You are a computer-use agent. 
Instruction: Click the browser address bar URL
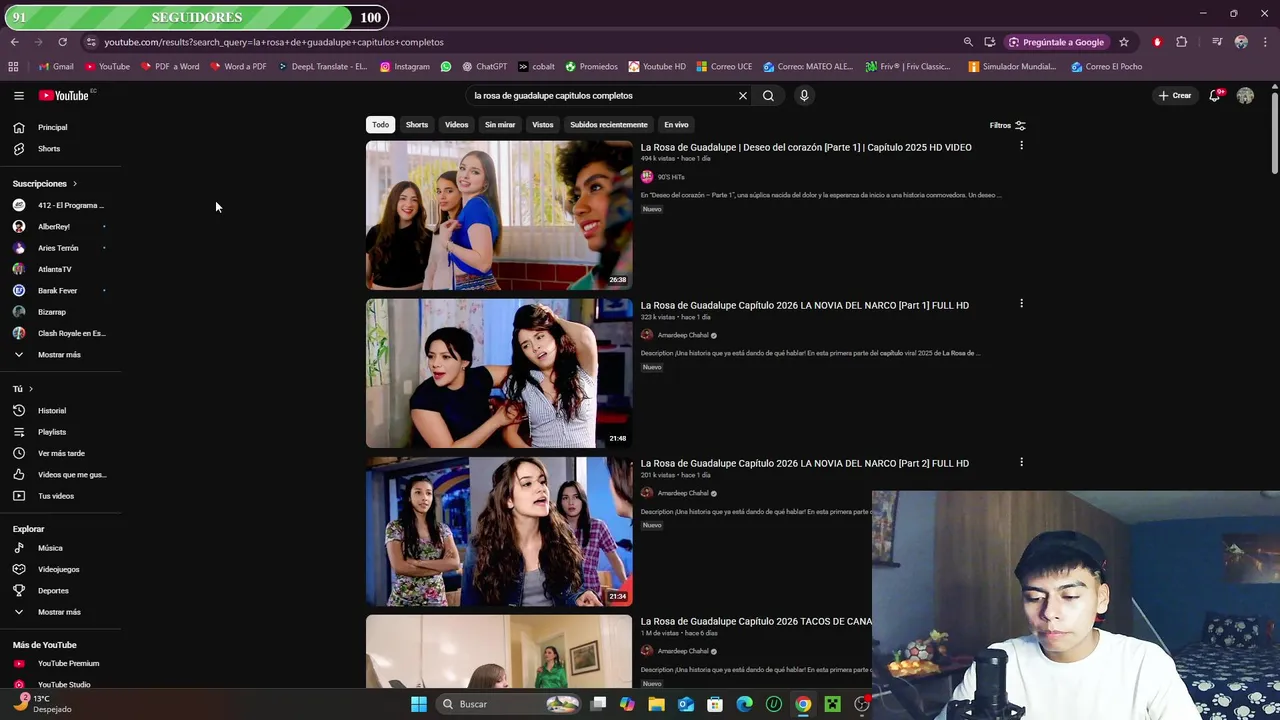pyautogui.click(x=274, y=42)
